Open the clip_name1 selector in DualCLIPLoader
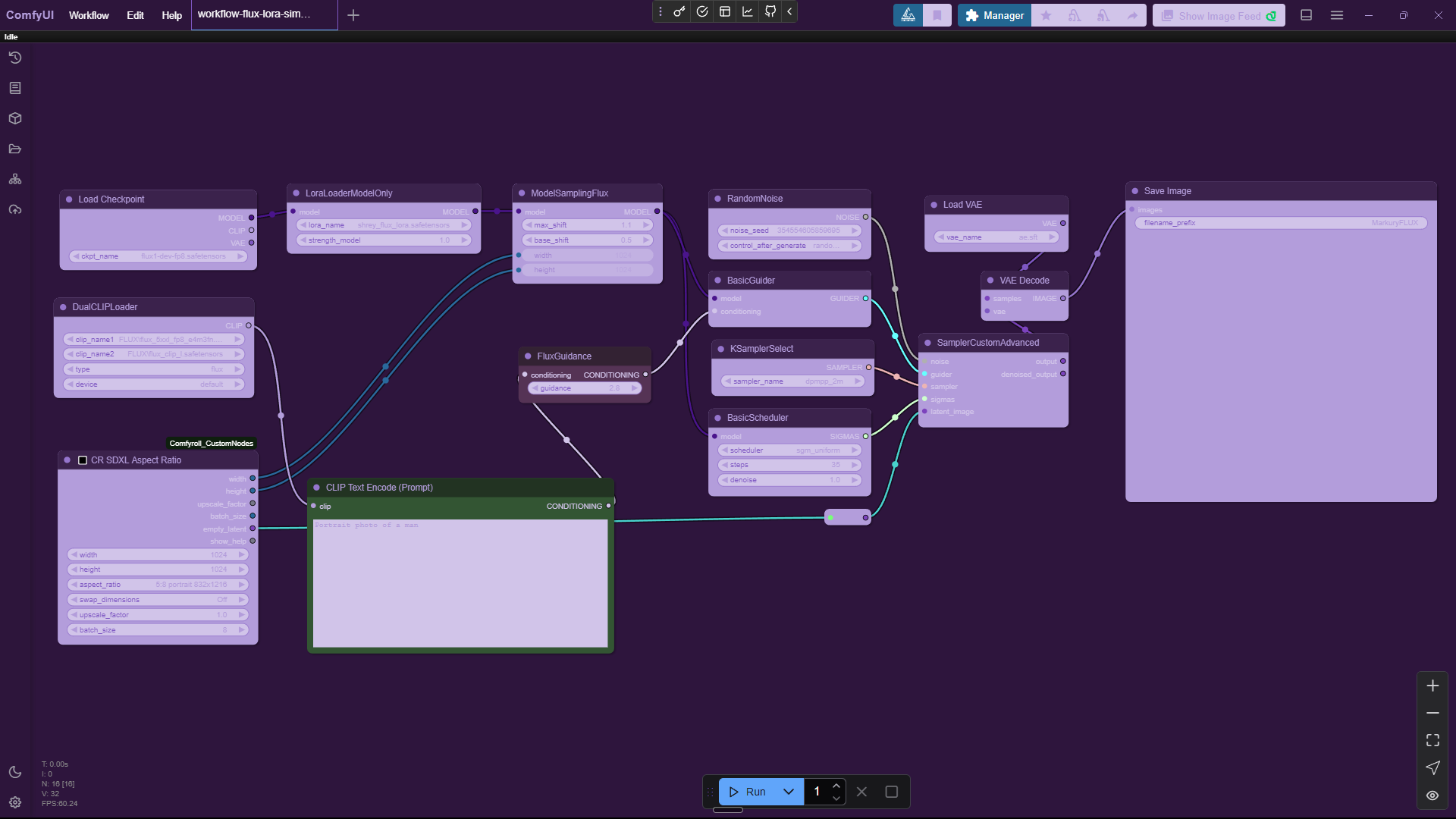1456x819 pixels. point(154,340)
